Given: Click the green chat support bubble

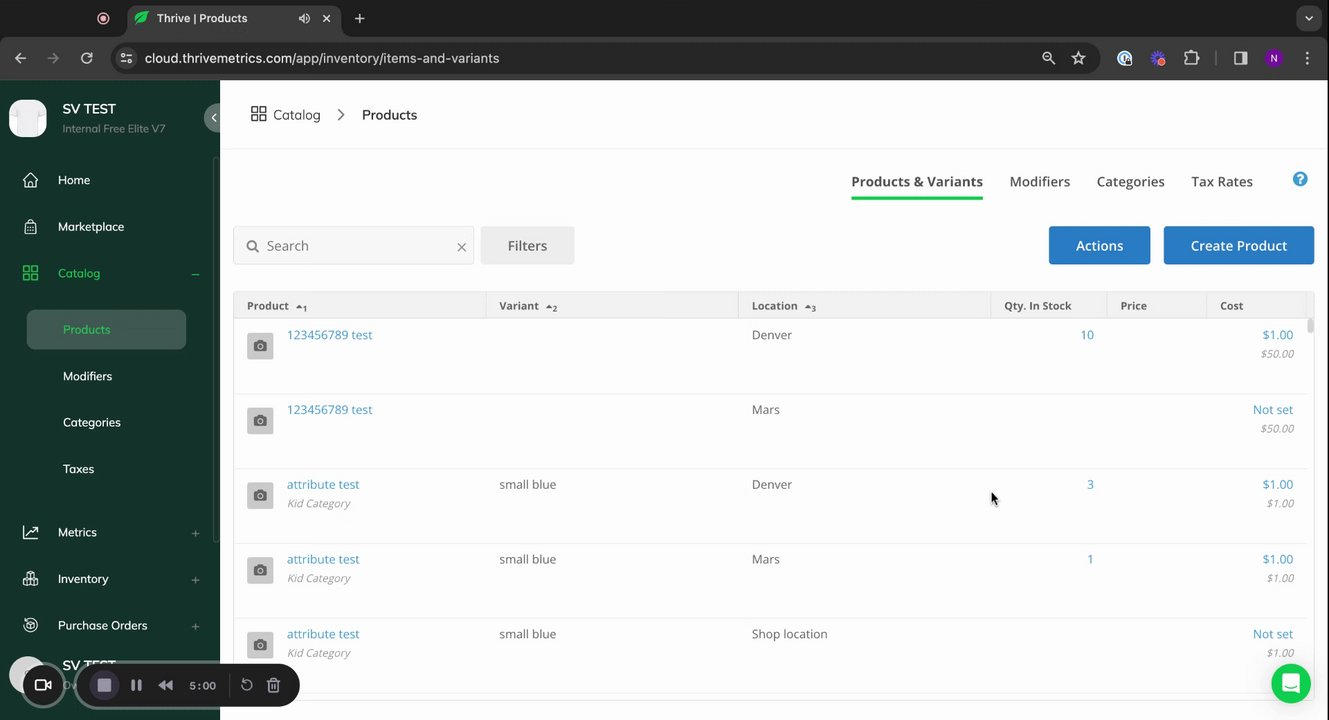Looking at the screenshot, I should [x=1291, y=683].
